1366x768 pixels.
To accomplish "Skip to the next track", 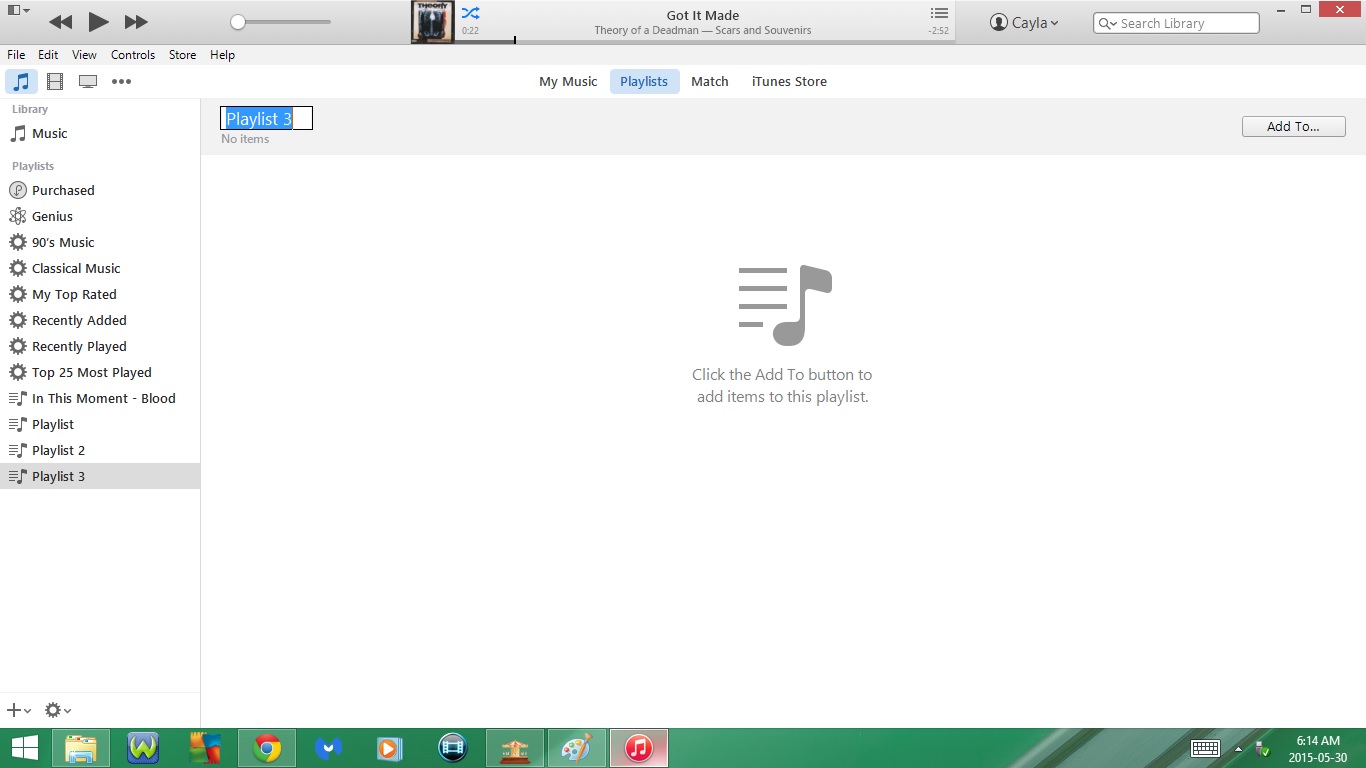I will coord(136,21).
